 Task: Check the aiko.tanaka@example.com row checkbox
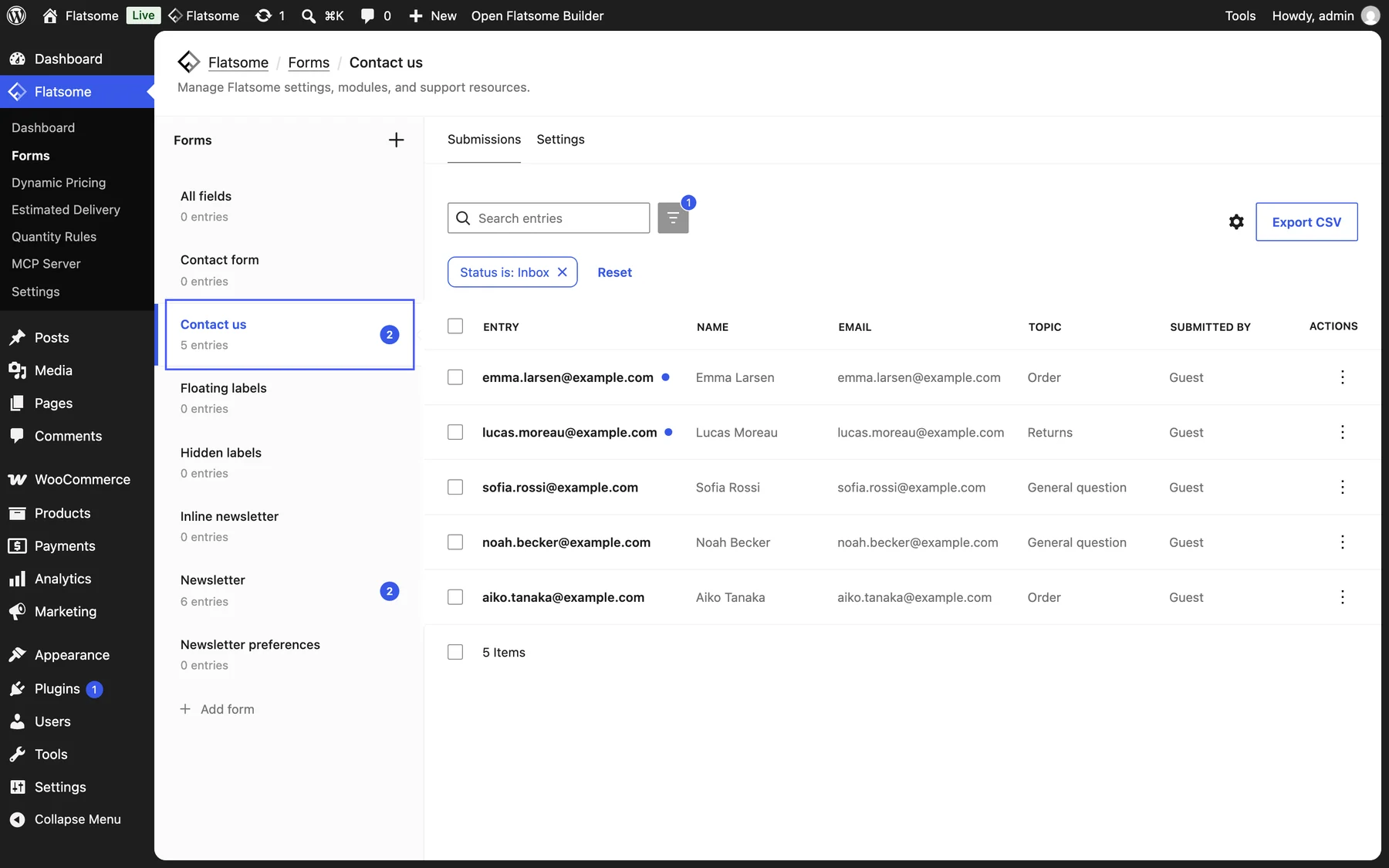click(455, 597)
